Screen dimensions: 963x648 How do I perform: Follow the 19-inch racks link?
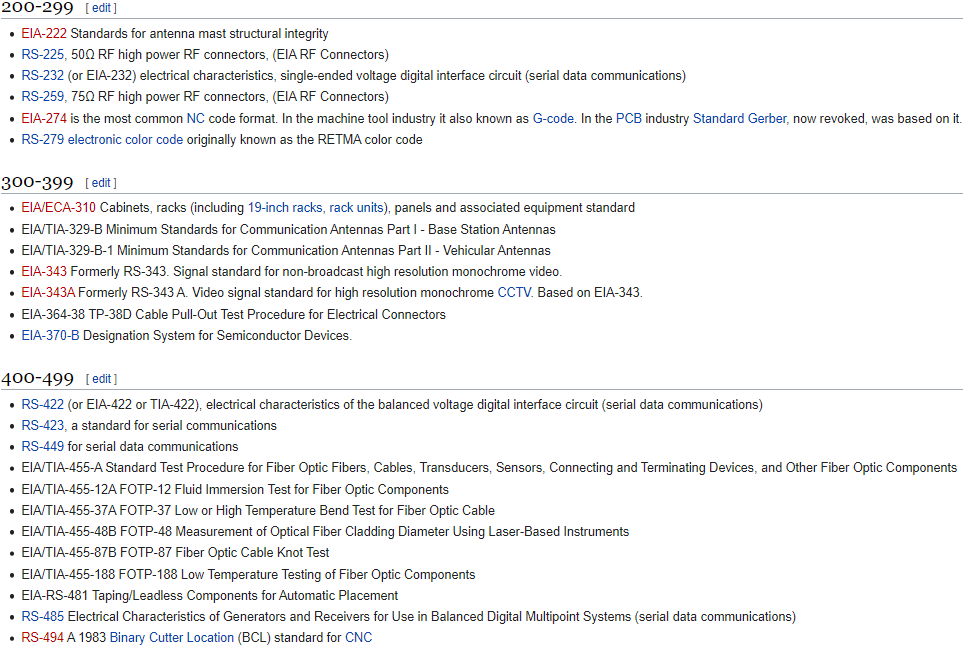point(285,208)
